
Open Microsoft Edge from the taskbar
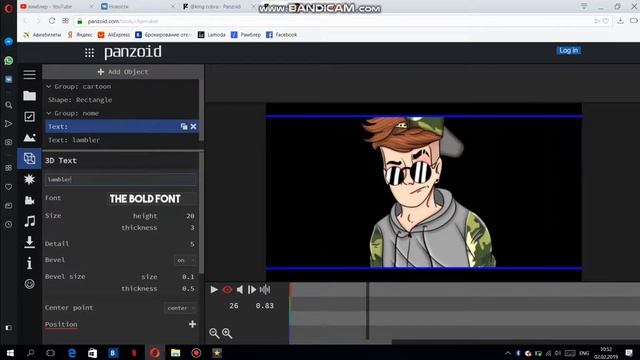pyautogui.click(x=72, y=353)
